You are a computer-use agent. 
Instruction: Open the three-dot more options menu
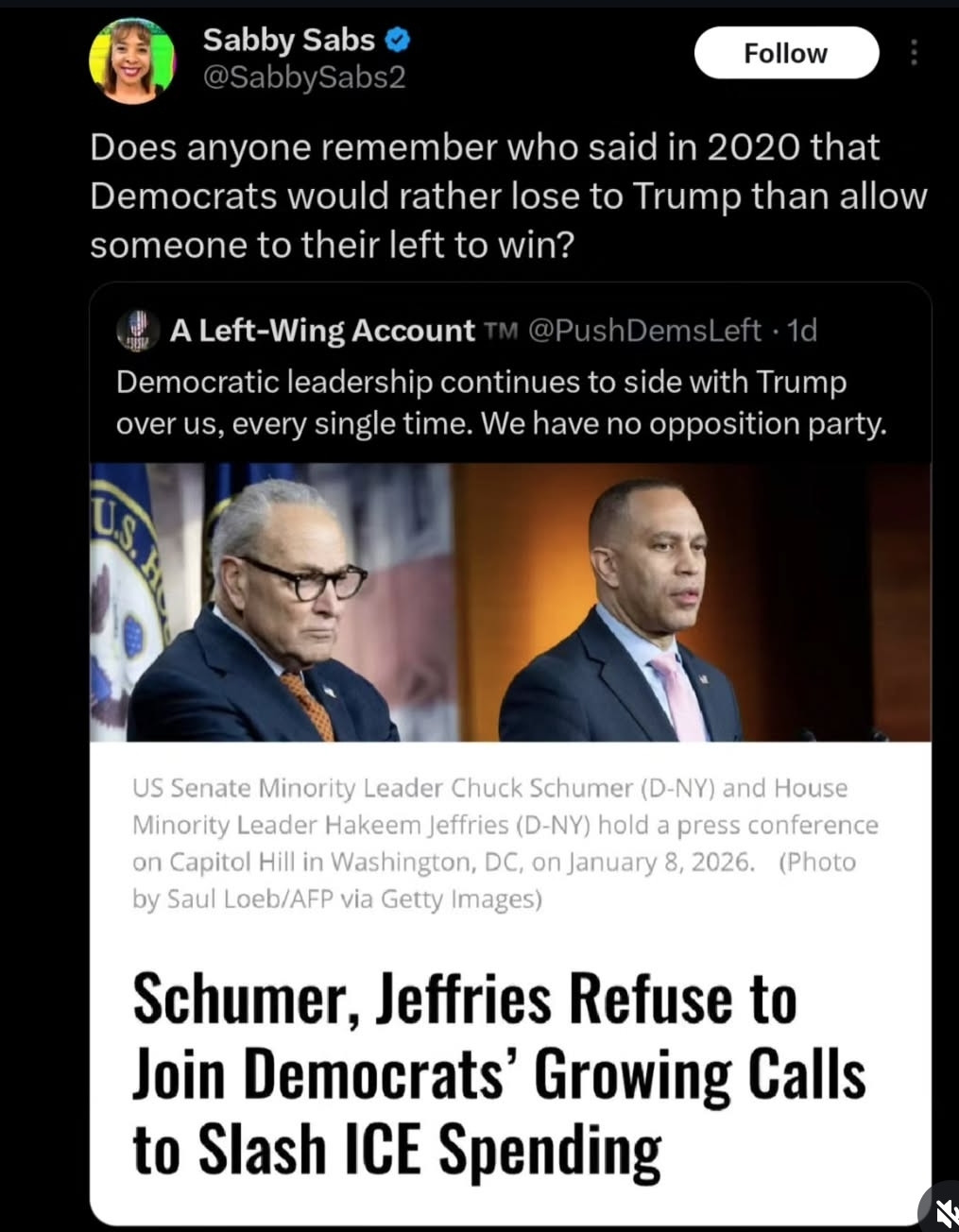[914, 53]
